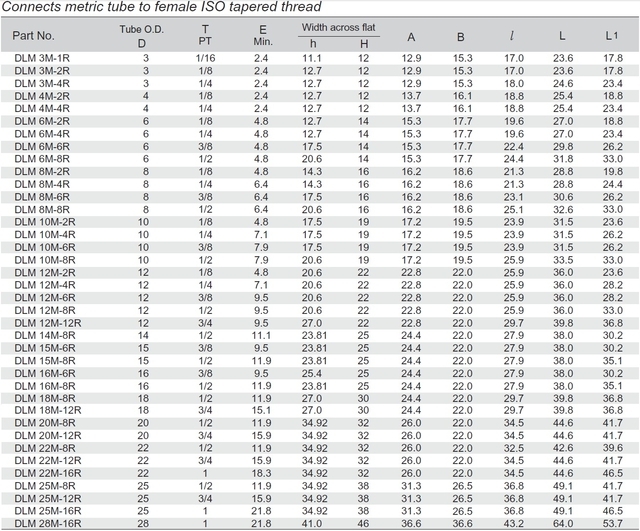Click the Width across flat header
Viewport: 640px width, 531px height.
click(338, 27)
